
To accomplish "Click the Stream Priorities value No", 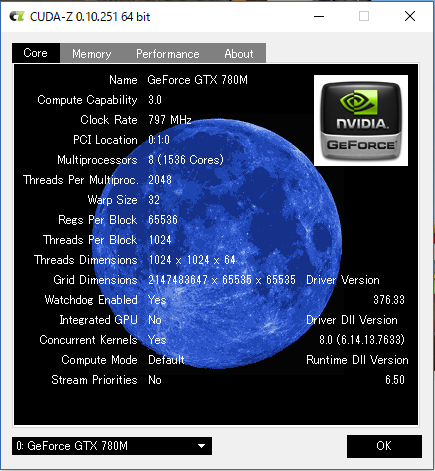I will point(155,380).
